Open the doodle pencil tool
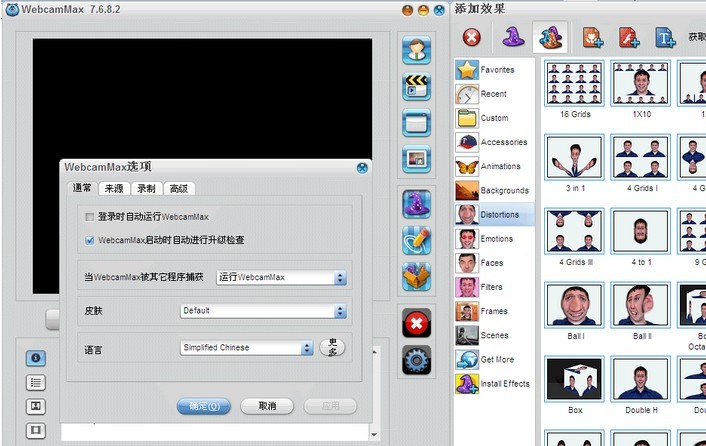Screen dimensions: 706x446 click(416, 240)
